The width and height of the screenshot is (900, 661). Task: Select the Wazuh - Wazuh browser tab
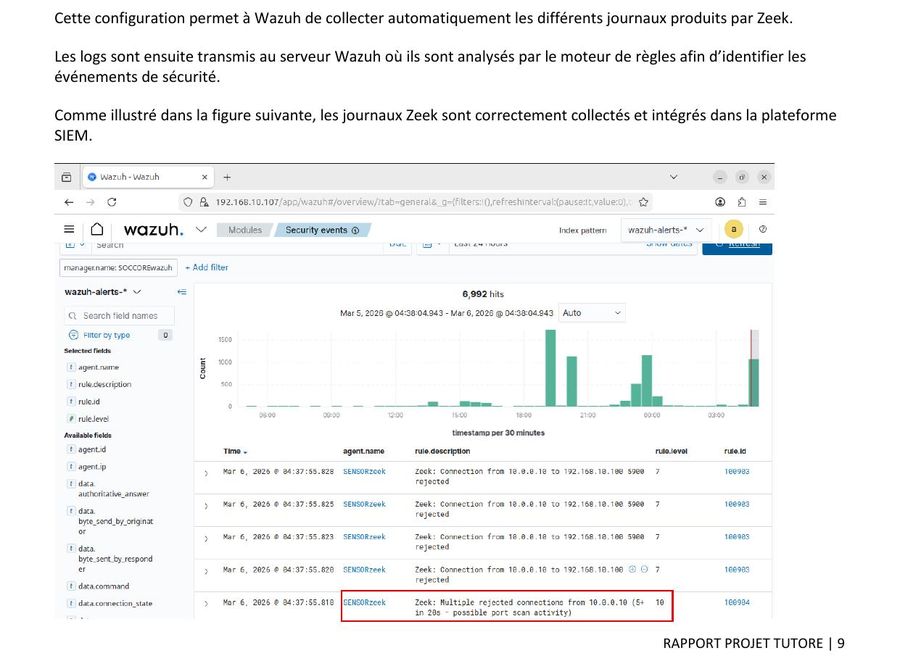click(x=149, y=177)
